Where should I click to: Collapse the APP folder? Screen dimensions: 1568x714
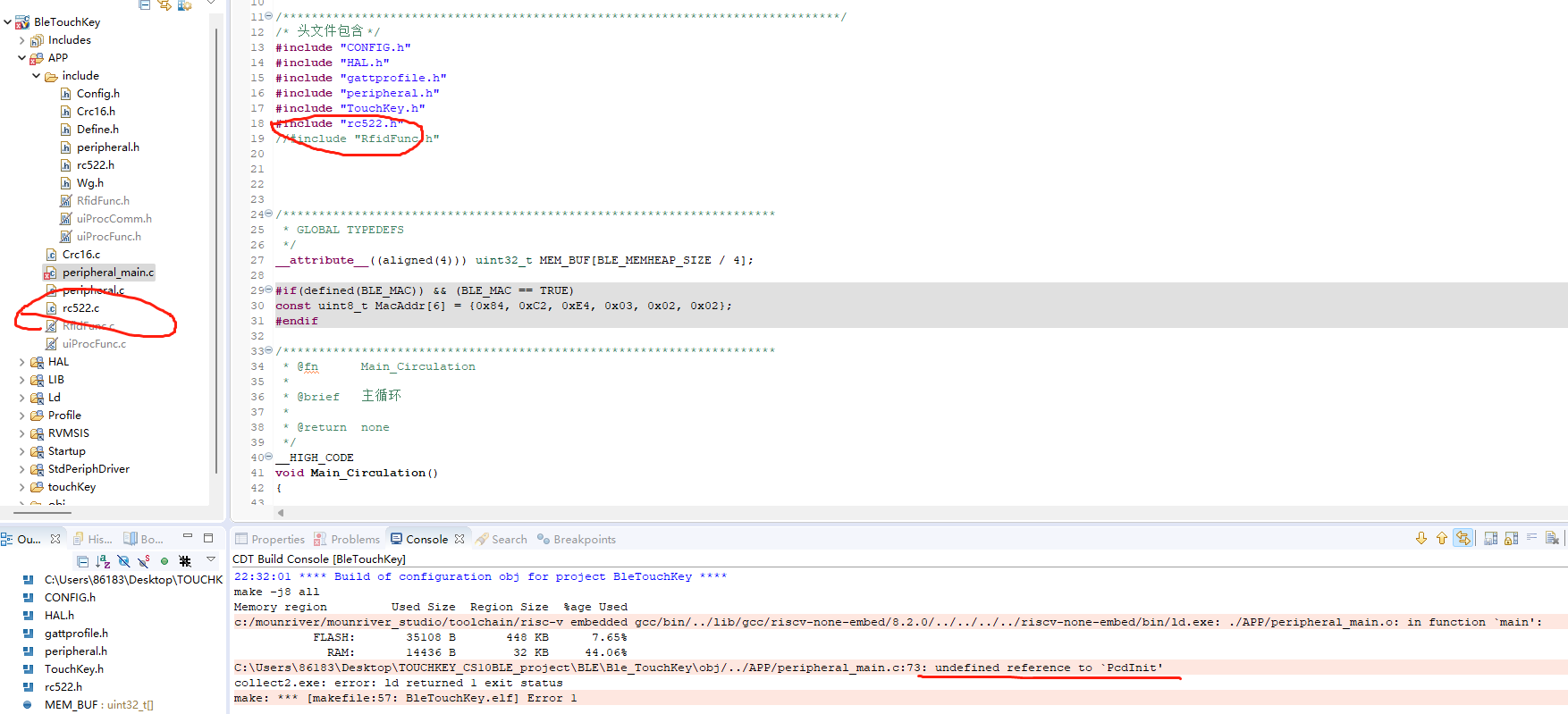point(22,57)
